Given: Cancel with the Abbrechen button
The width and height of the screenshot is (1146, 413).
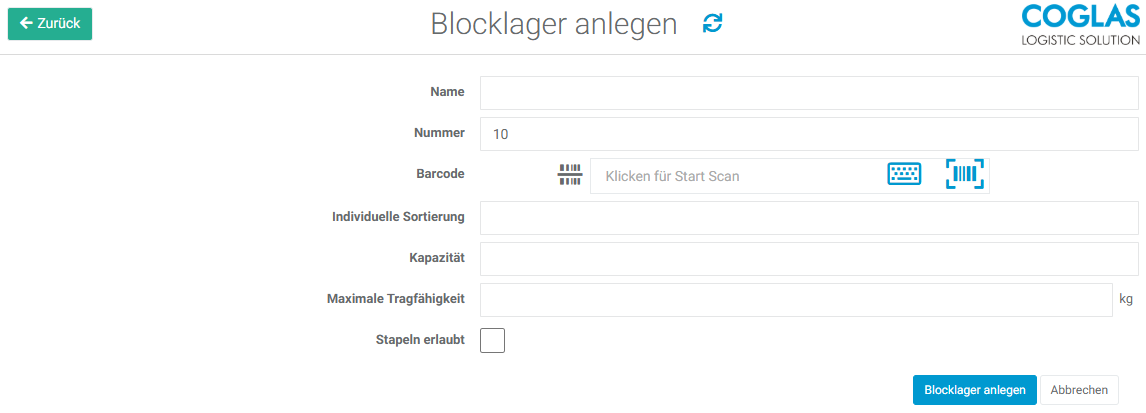Looking at the screenshot, I should click(1079, 390).
